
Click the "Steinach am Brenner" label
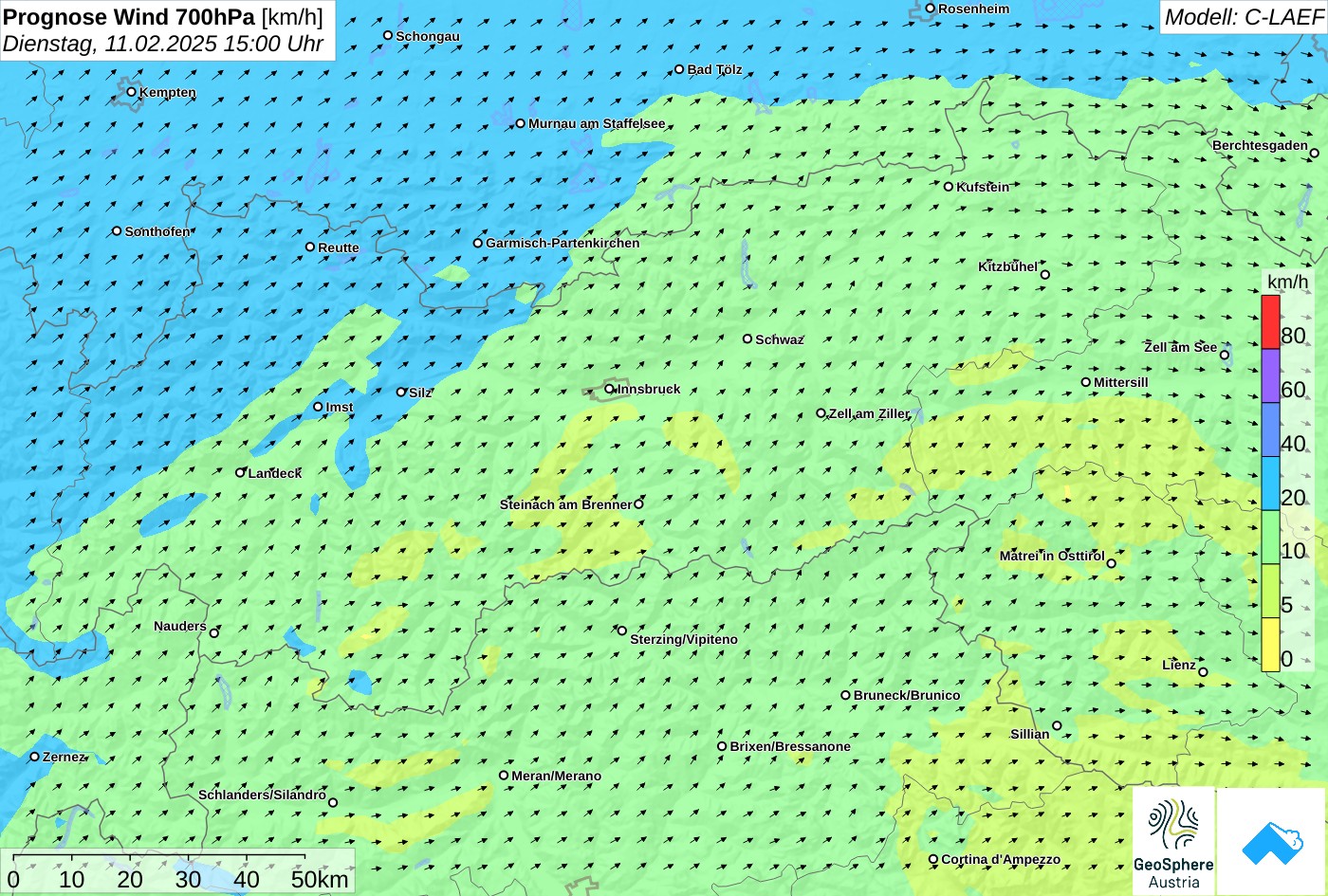click(x=565, y=504)
